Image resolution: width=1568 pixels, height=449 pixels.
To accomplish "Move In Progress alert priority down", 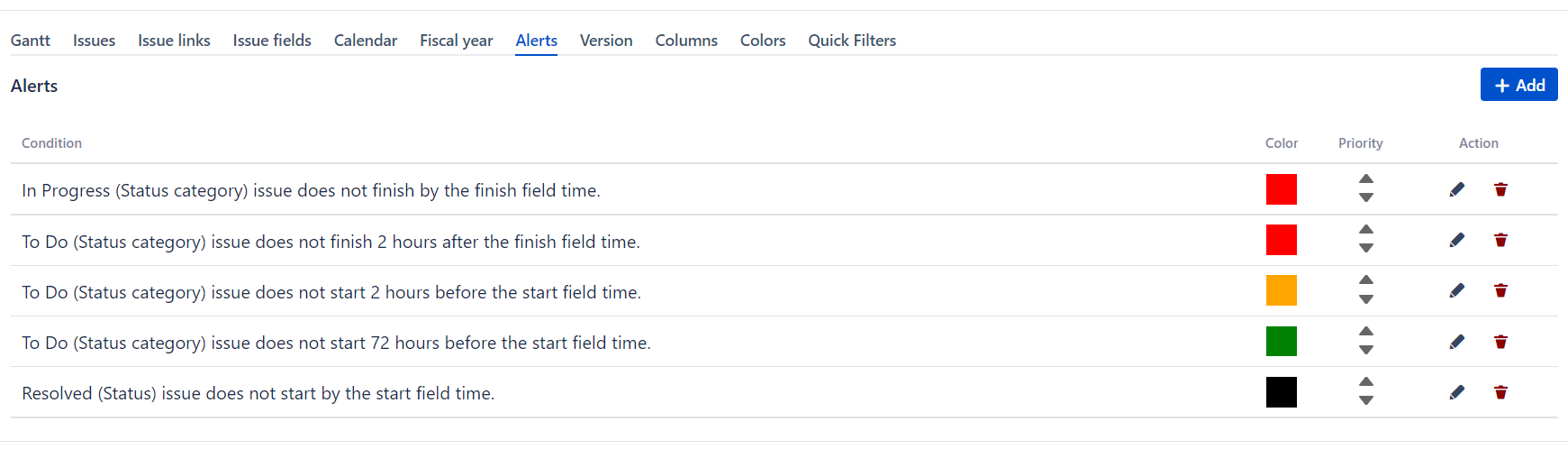I will 1366,197.
